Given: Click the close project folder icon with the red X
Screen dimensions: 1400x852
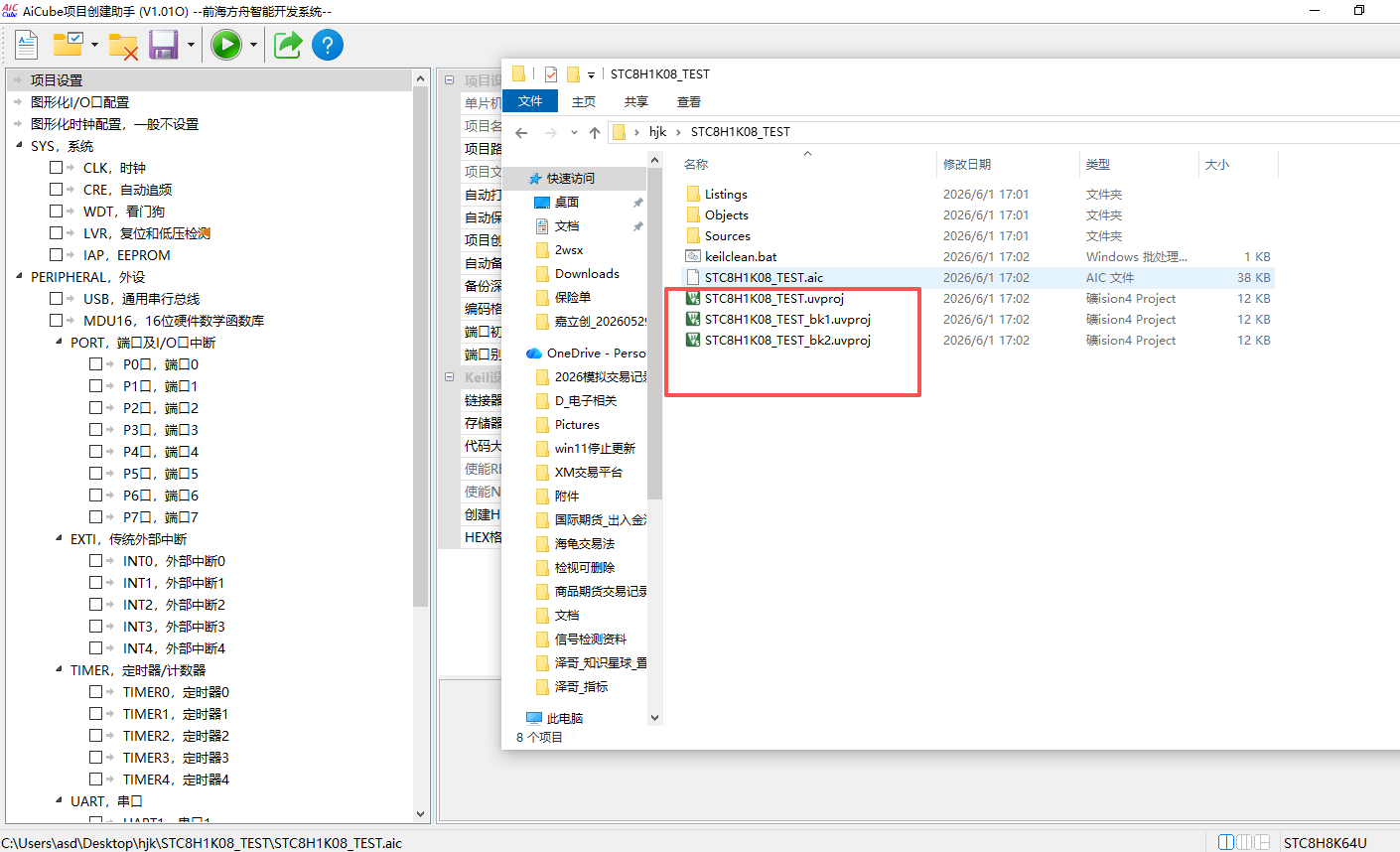Looking at the screenshot, I should [123, 46].
